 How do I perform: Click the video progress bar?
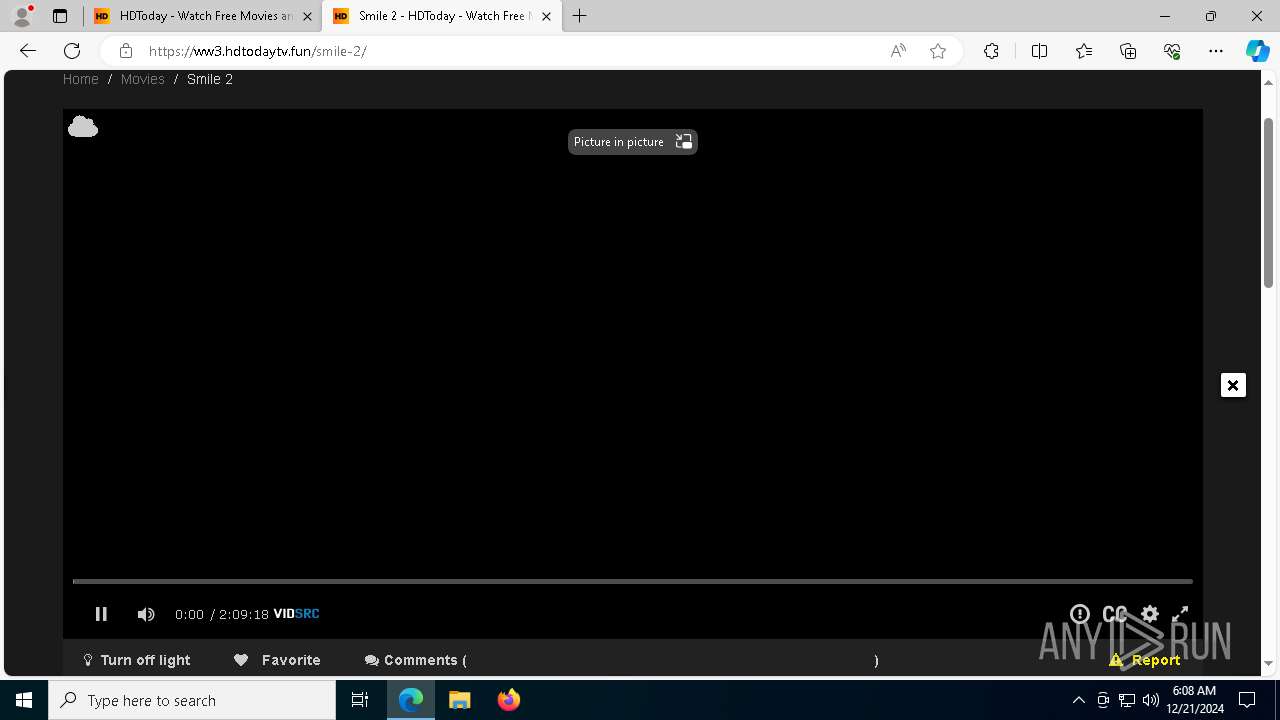point(633,581)
